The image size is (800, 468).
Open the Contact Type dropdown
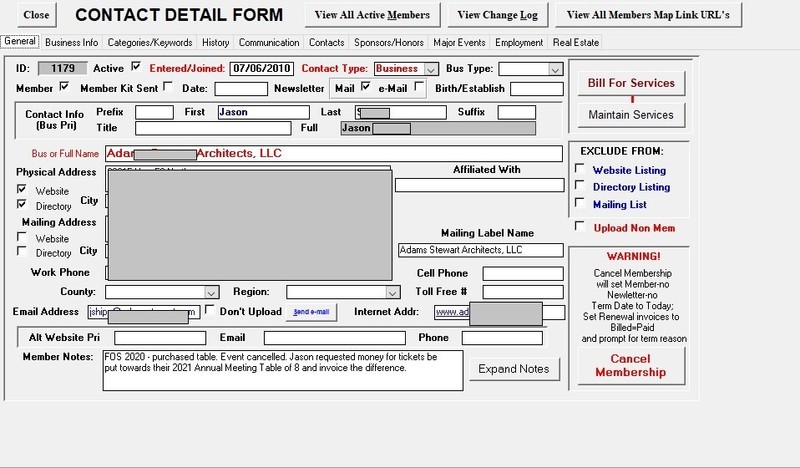pyautogui.click(x=431, y=69)
